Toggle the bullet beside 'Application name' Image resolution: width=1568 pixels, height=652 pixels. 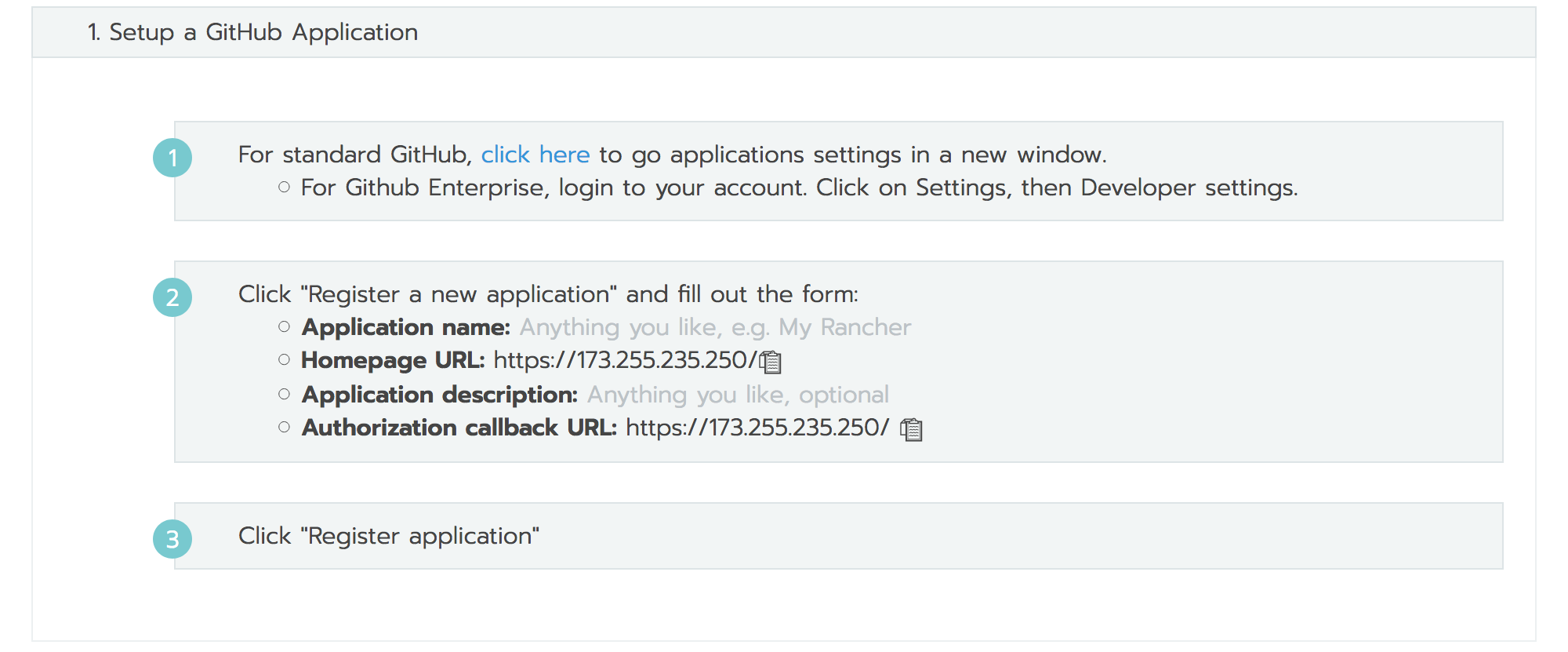coord(284,326)
